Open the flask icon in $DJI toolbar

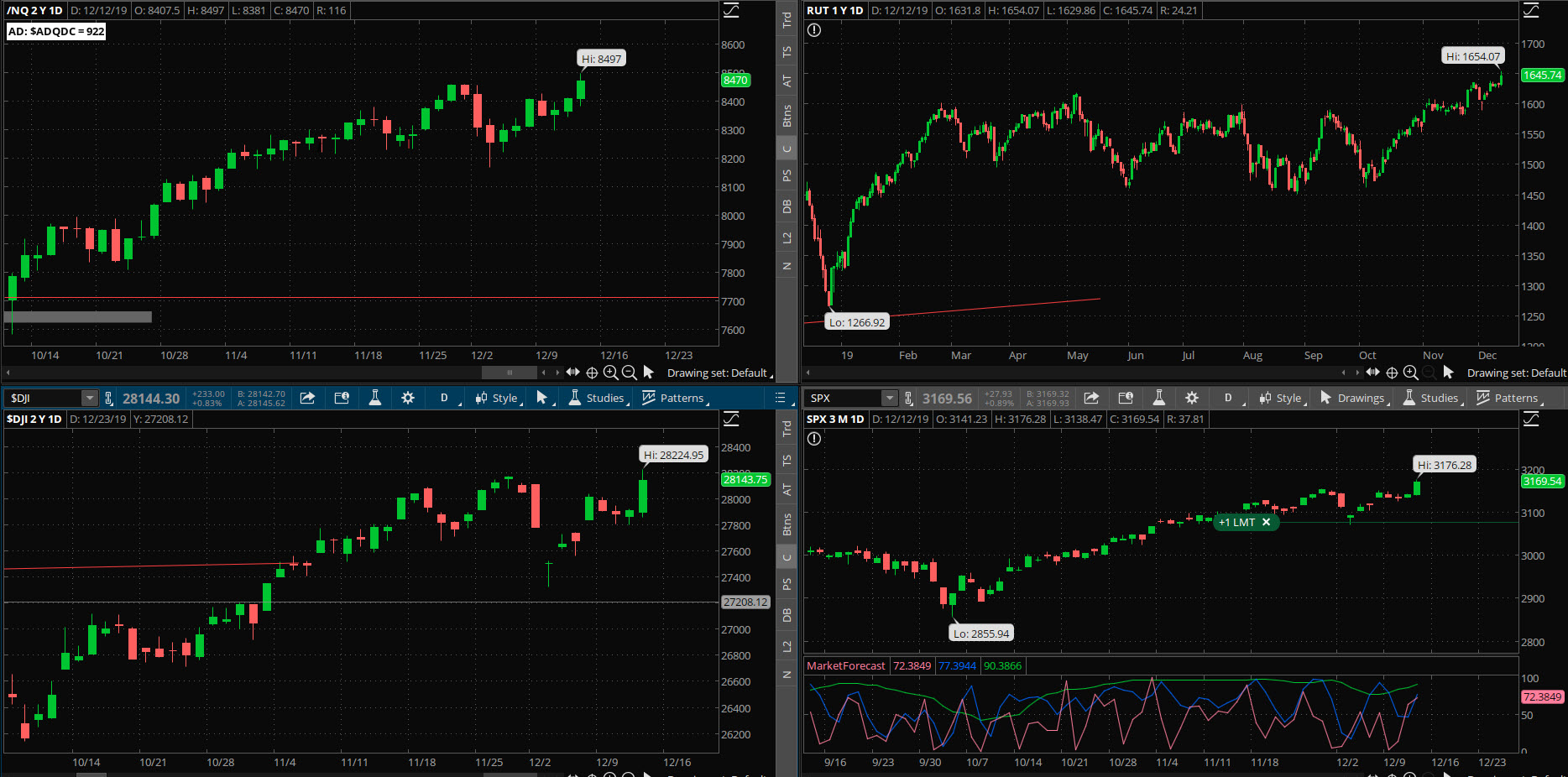click(375, 398)
